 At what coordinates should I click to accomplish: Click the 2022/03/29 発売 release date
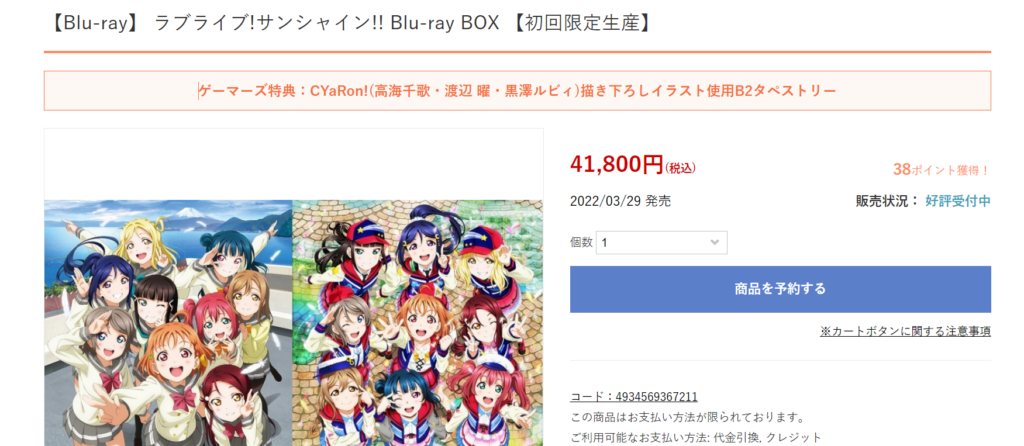click(x=620, y=201)
